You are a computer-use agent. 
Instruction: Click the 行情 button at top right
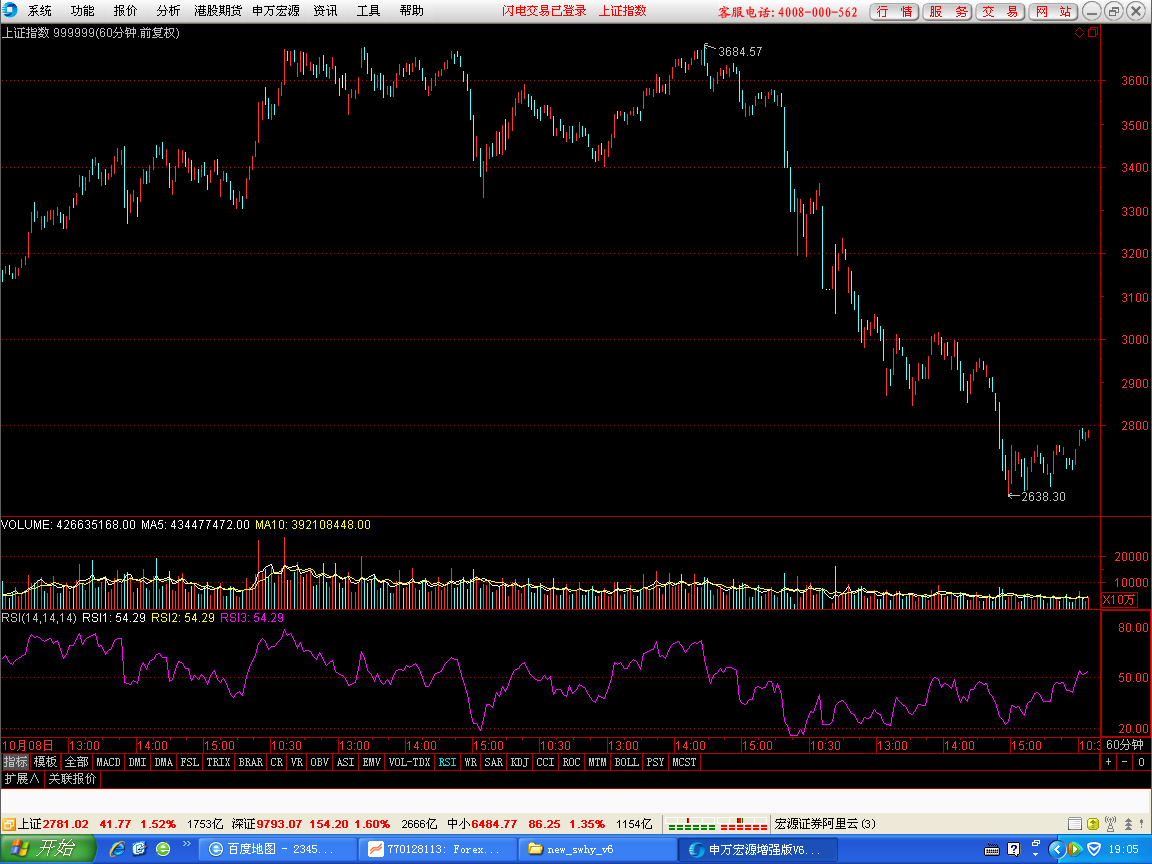click(x=894, y=12)
